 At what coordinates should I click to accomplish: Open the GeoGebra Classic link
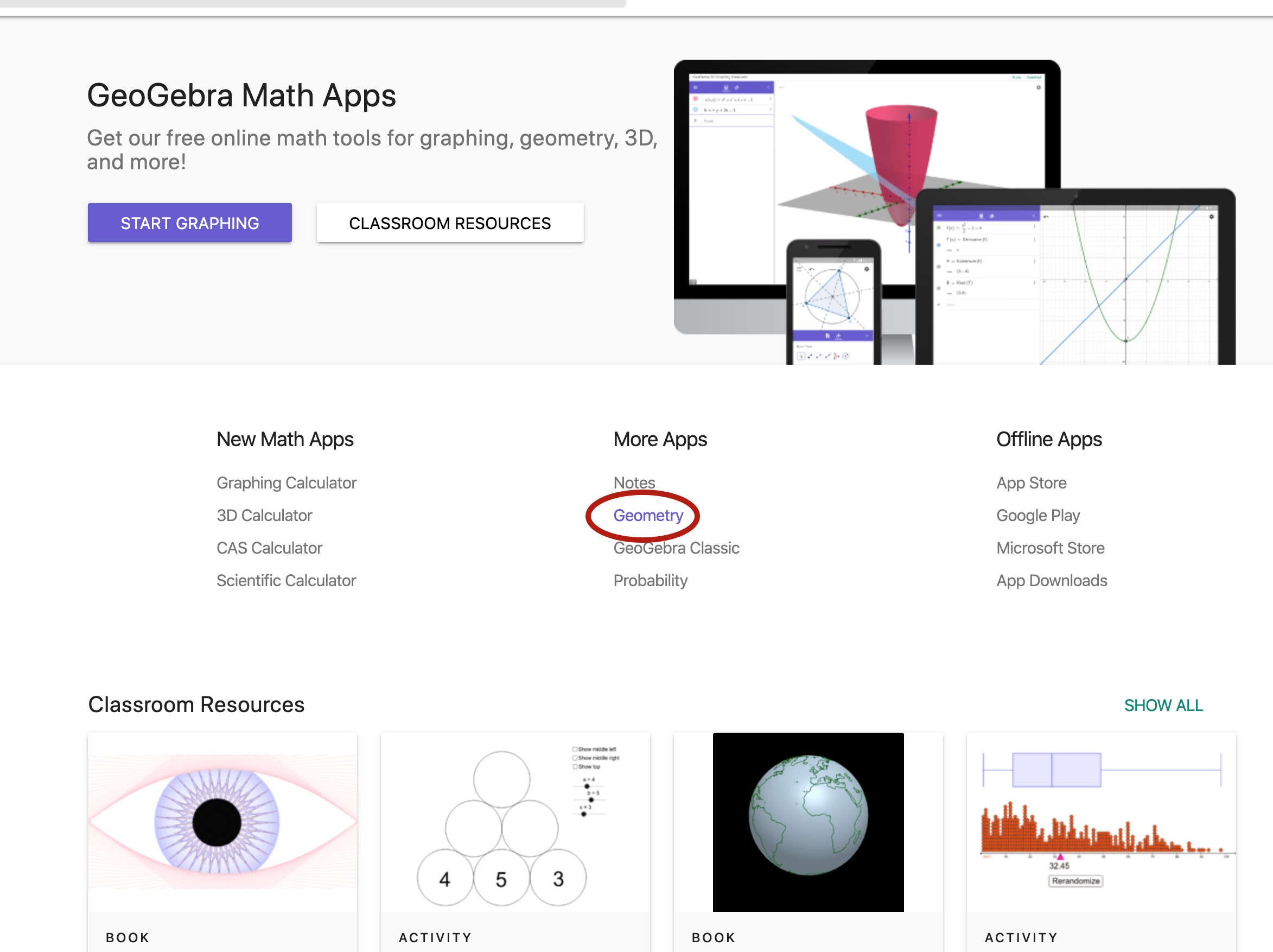click(x=676, y=547)
